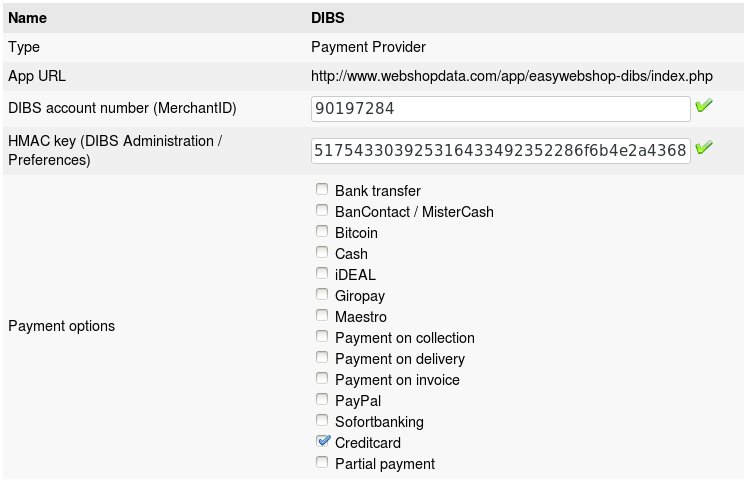Viewport: 744px width, 488px height.
Task: Enable Partial payment checkbox
Action: click(x=322, y=463)
